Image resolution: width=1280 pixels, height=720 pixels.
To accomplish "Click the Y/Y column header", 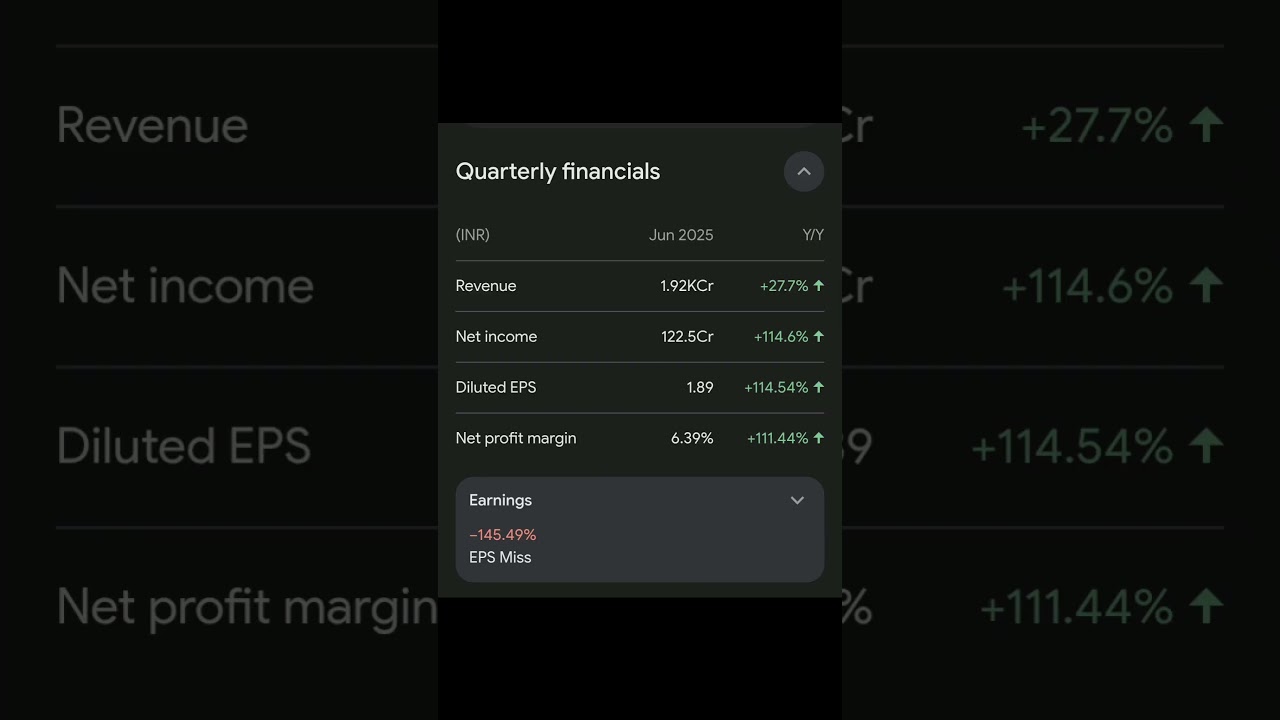I will click(813, 235).
